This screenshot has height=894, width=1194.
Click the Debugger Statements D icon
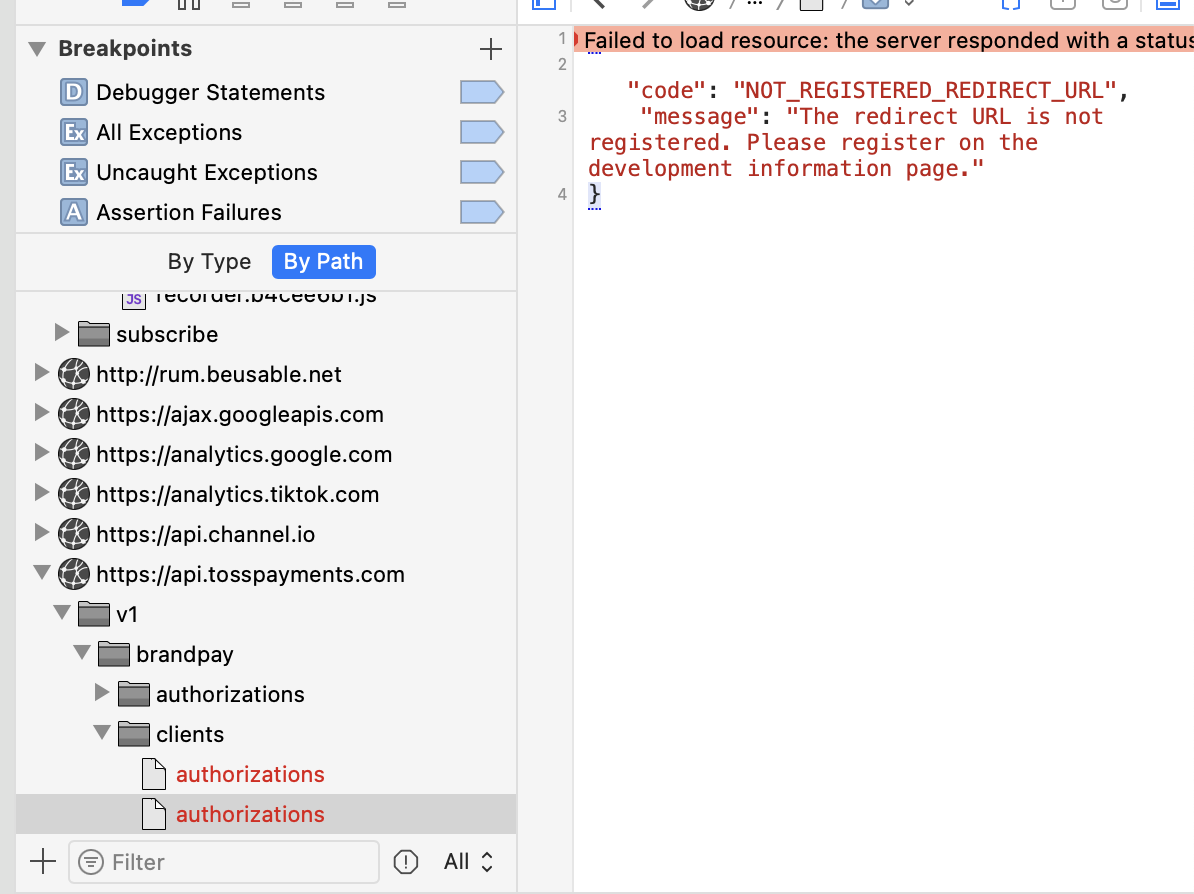point(74,92)
